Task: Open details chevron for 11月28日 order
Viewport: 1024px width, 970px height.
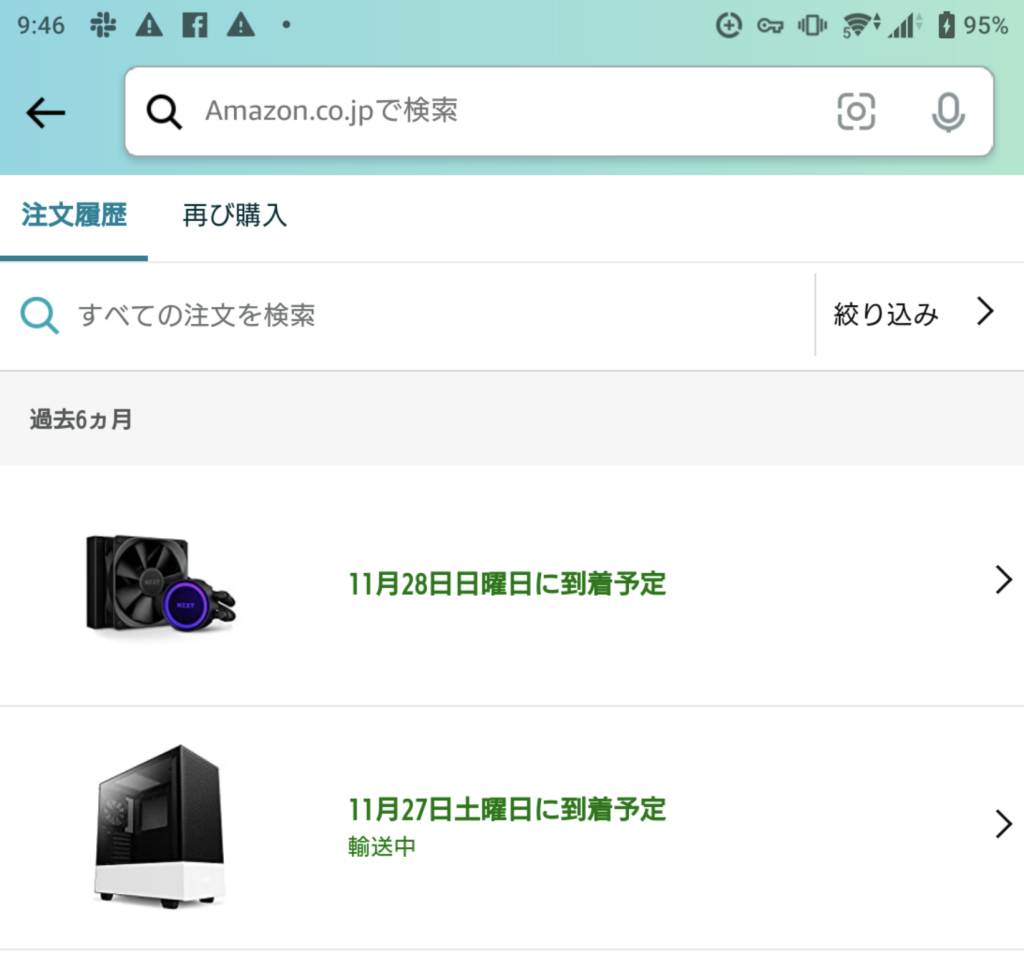Action: [x=1004, y=581]
